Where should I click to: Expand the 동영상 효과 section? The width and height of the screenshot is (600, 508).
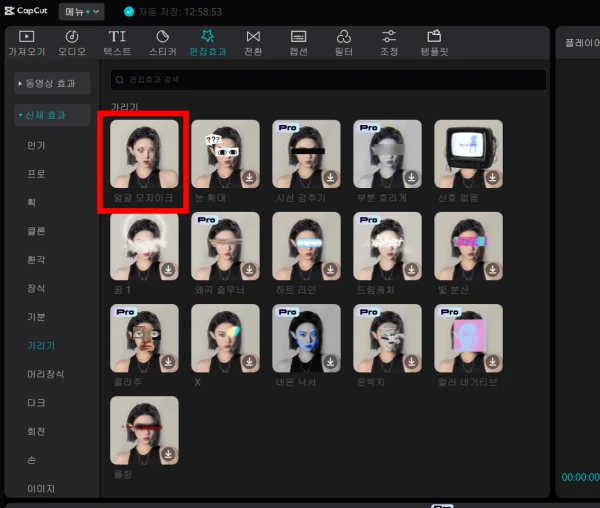pos(52,83)
